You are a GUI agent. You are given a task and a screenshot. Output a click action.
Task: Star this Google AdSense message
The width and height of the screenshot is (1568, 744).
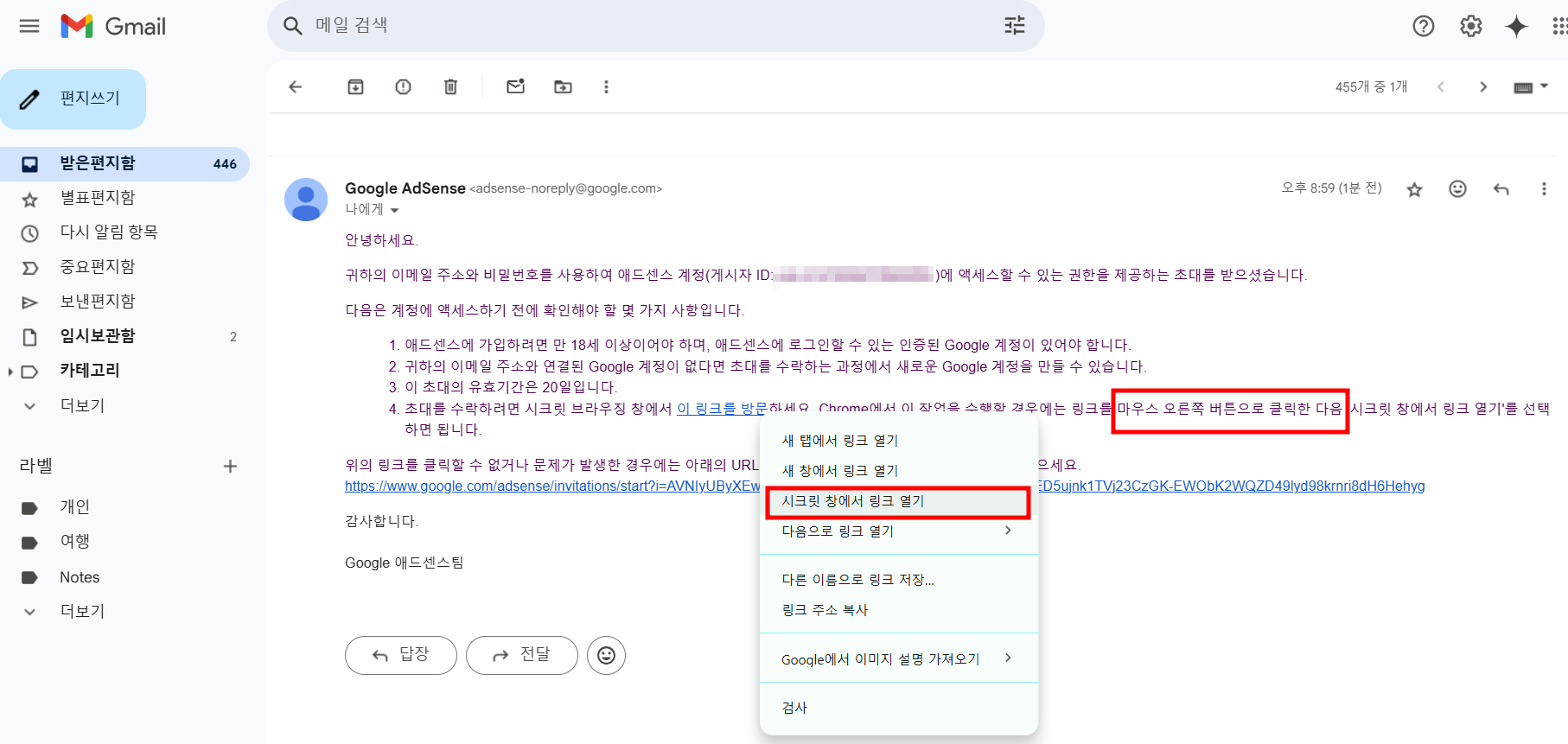[x=1414, y=189]
